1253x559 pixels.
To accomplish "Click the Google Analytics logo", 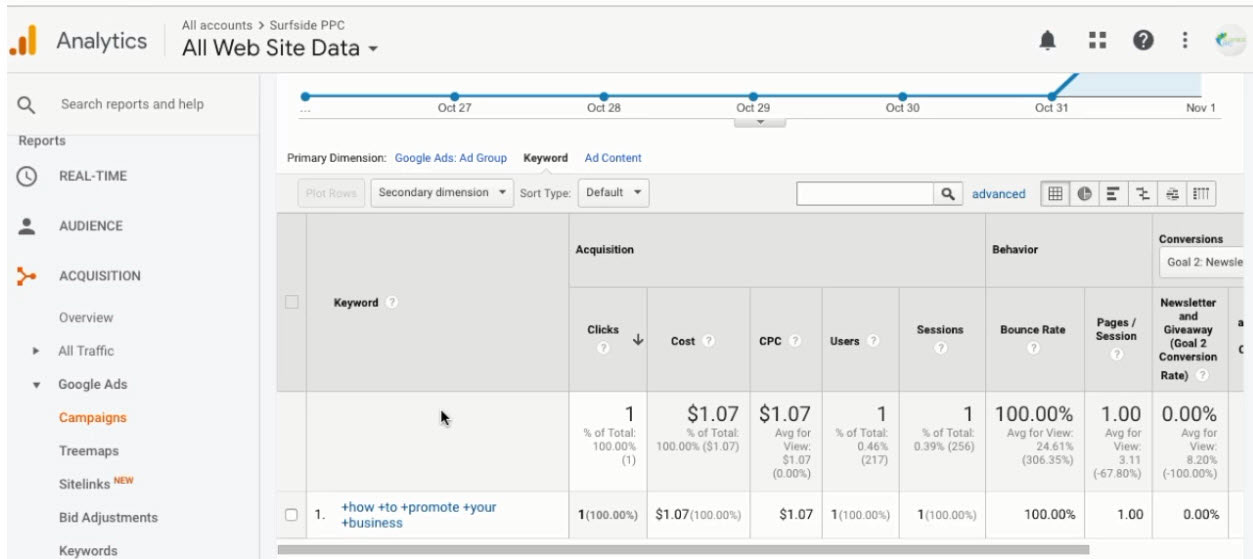I will 23,41.
